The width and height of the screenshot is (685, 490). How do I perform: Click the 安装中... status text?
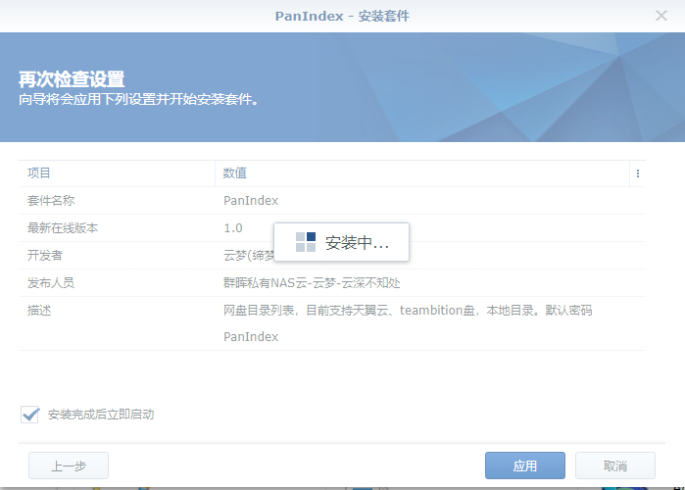point(357,243)
